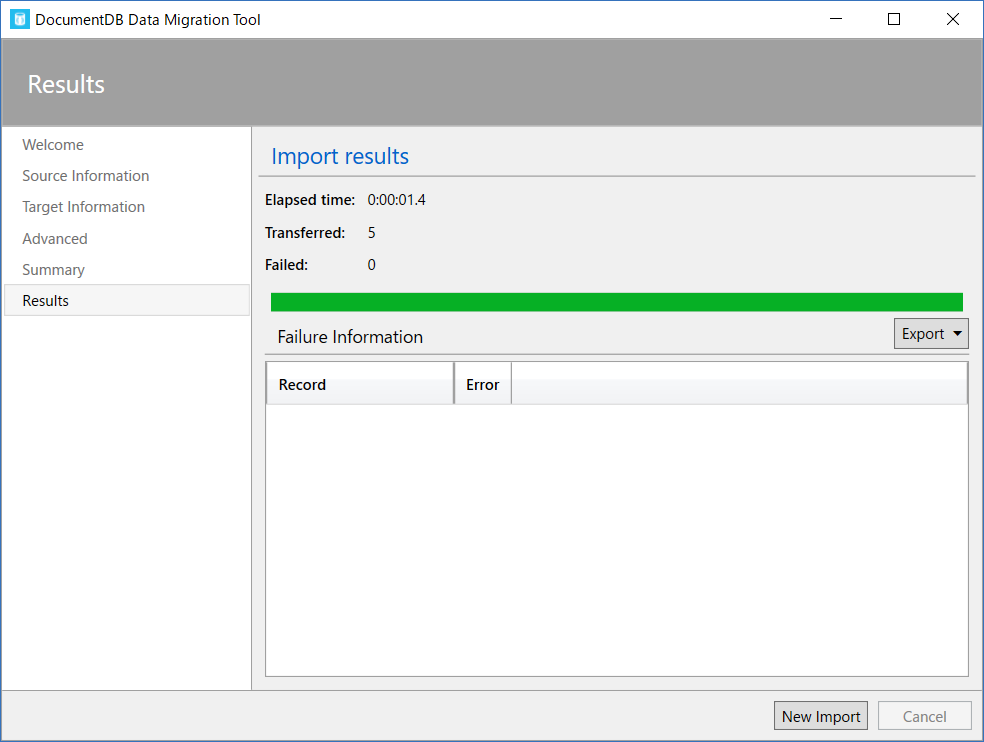Click the Transferred label
The image size is (984, 742).
(x=305, y=233)
